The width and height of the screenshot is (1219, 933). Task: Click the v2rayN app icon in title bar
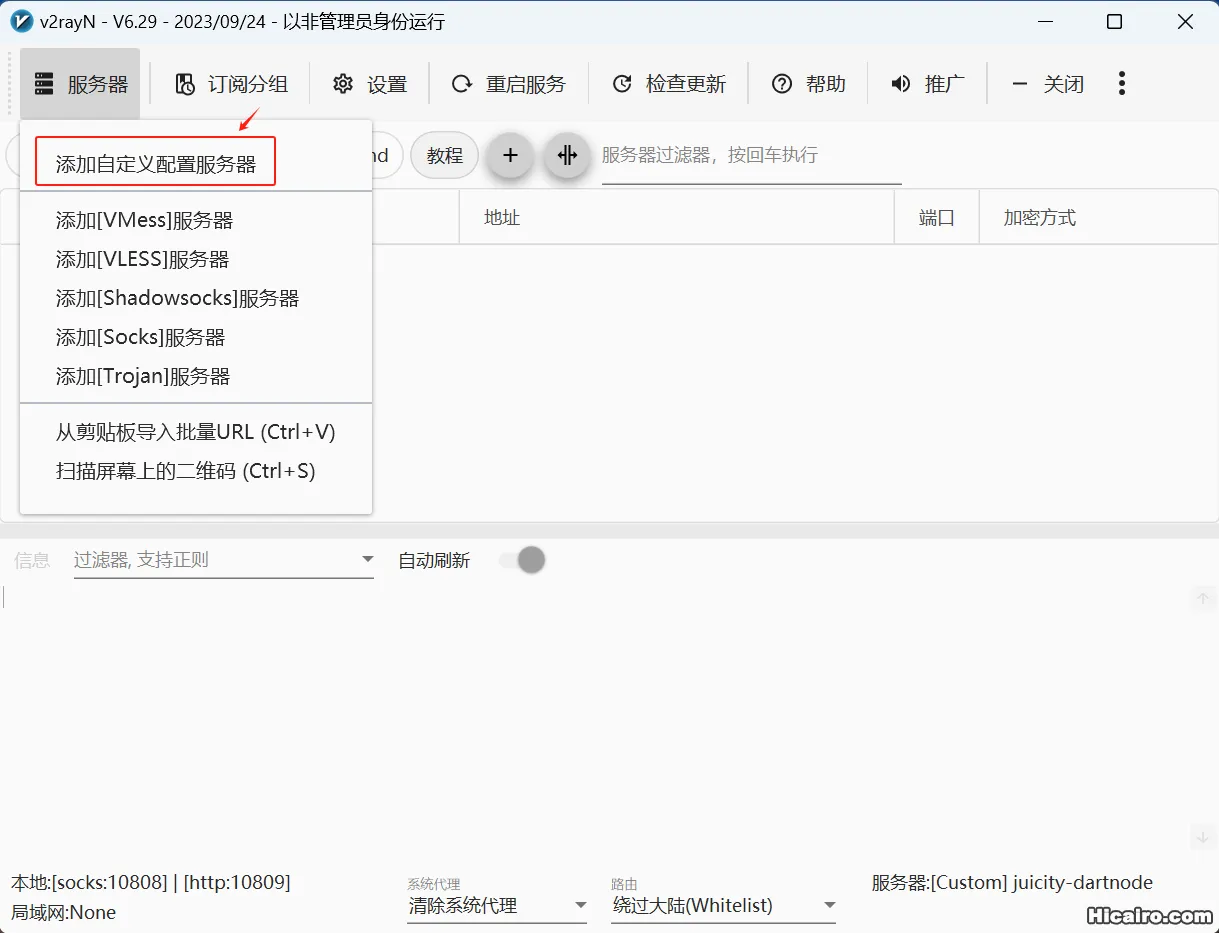[x=22, y=21]
